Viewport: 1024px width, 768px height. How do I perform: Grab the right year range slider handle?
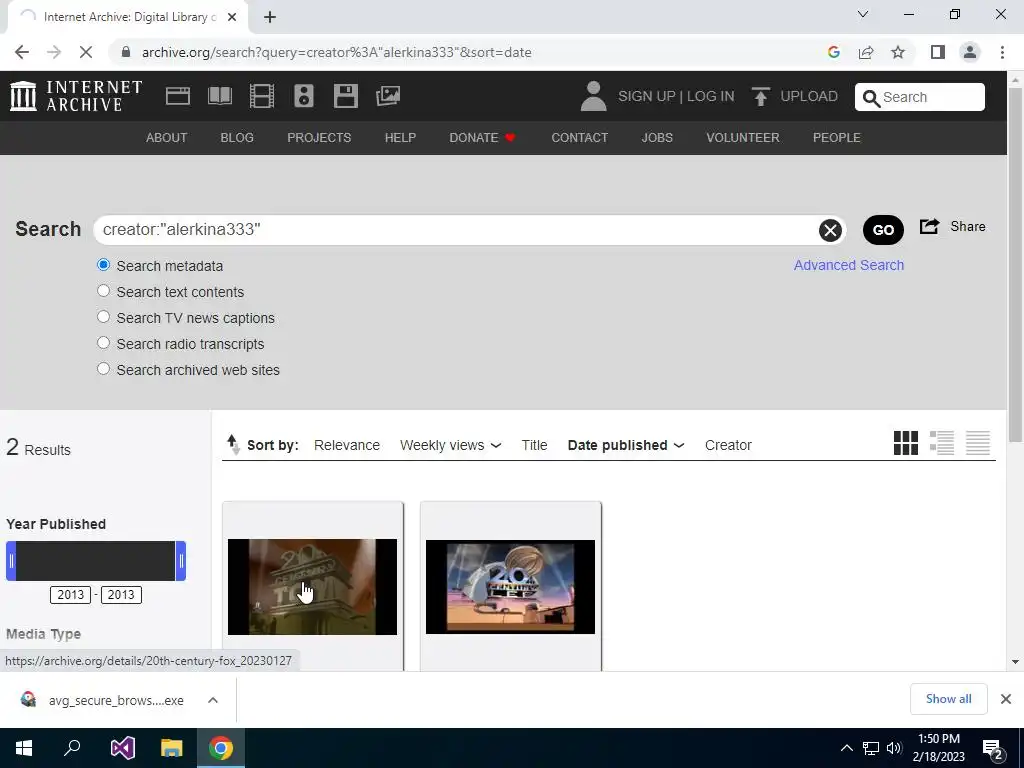tap(181, 561)
